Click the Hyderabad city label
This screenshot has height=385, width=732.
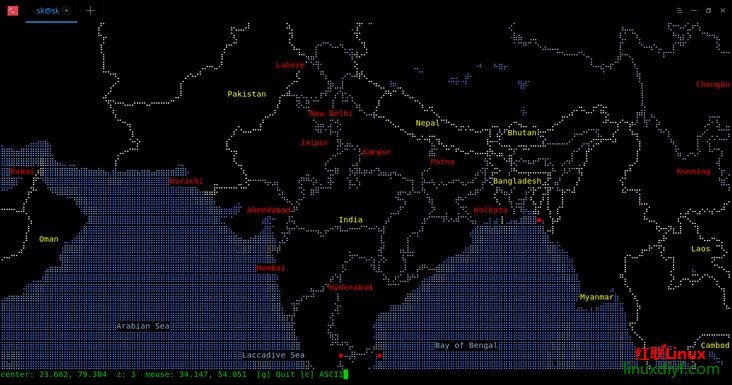(351, 287)
